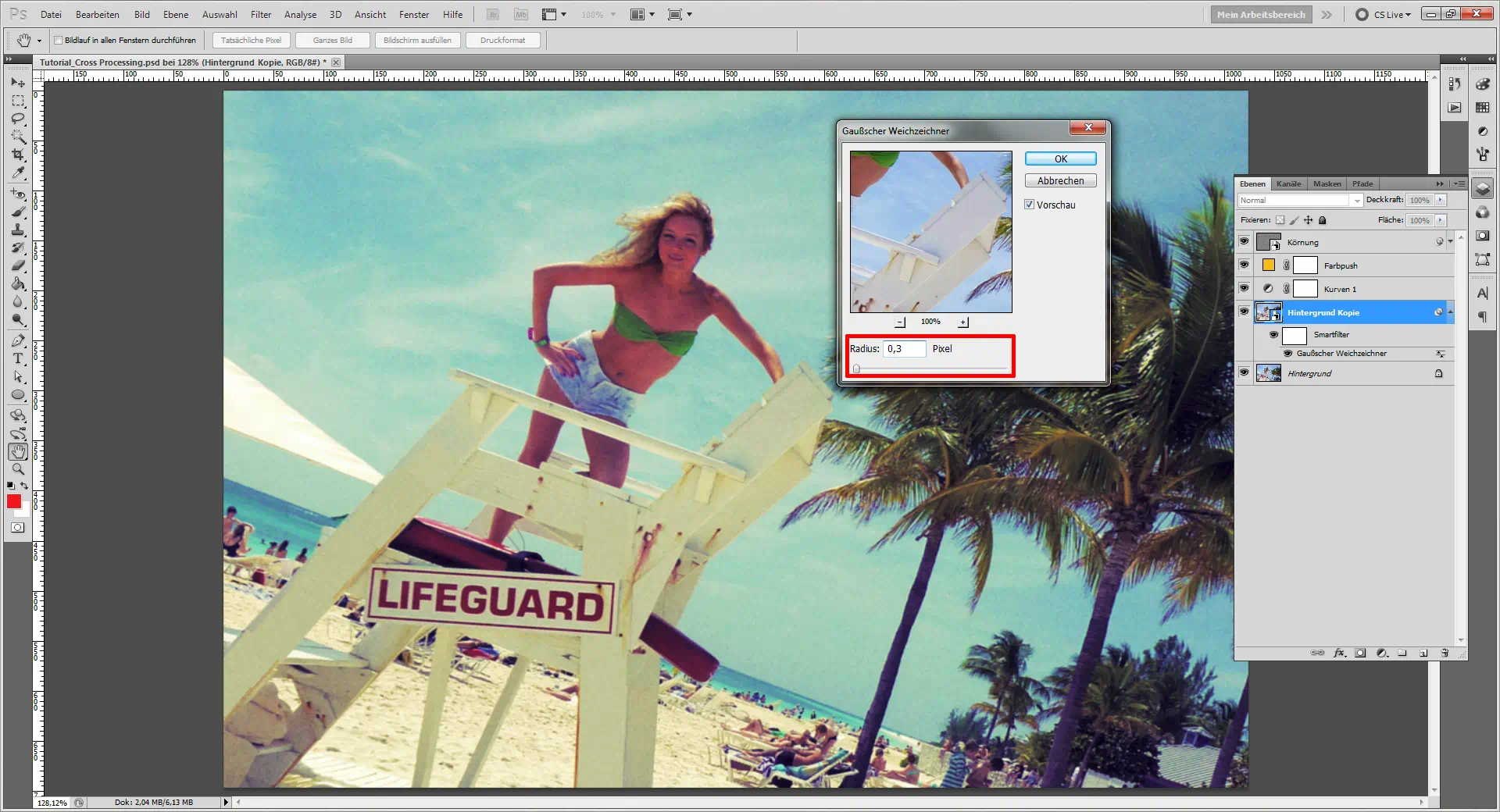Click zoom in plus under filter preview

tap(963, 322)
